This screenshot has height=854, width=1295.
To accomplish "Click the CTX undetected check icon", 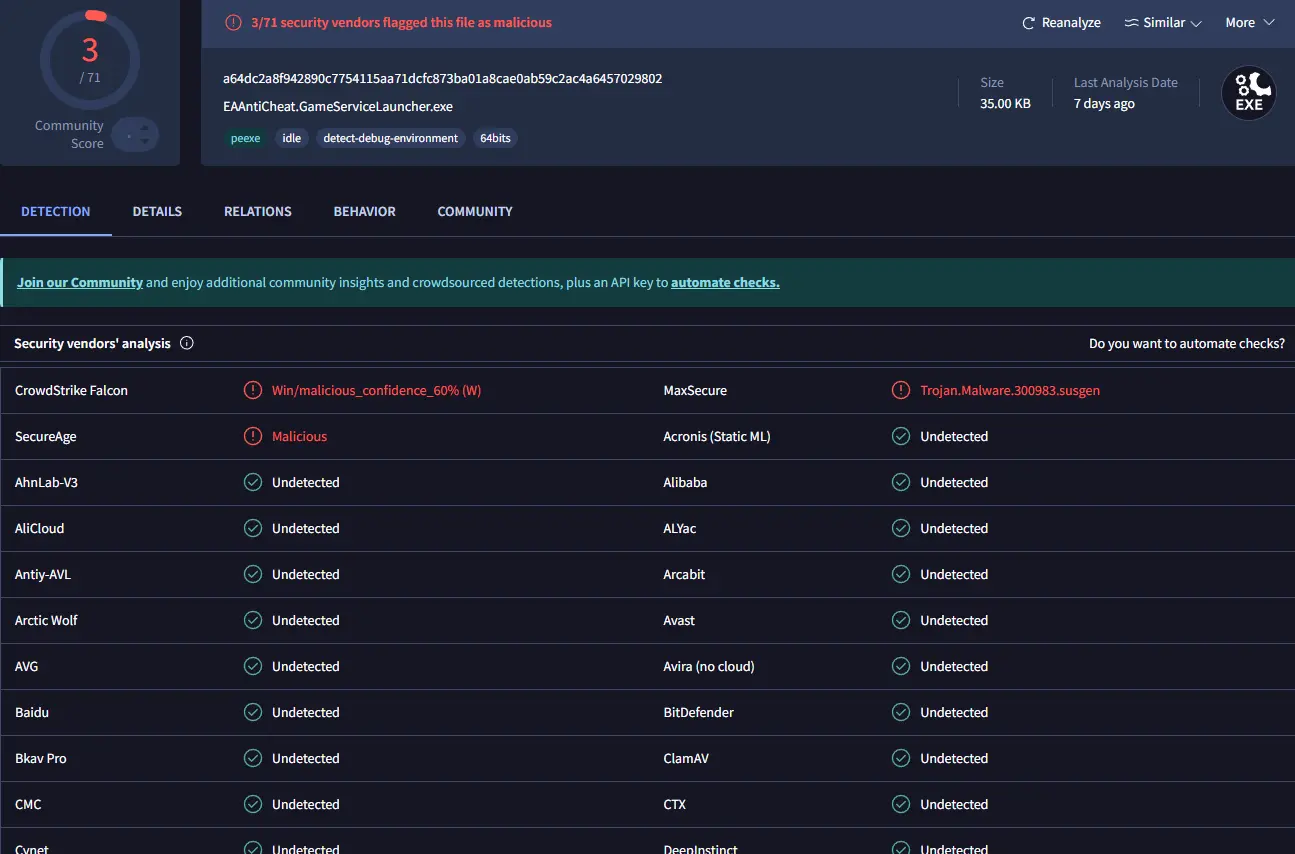I will 901,804.
